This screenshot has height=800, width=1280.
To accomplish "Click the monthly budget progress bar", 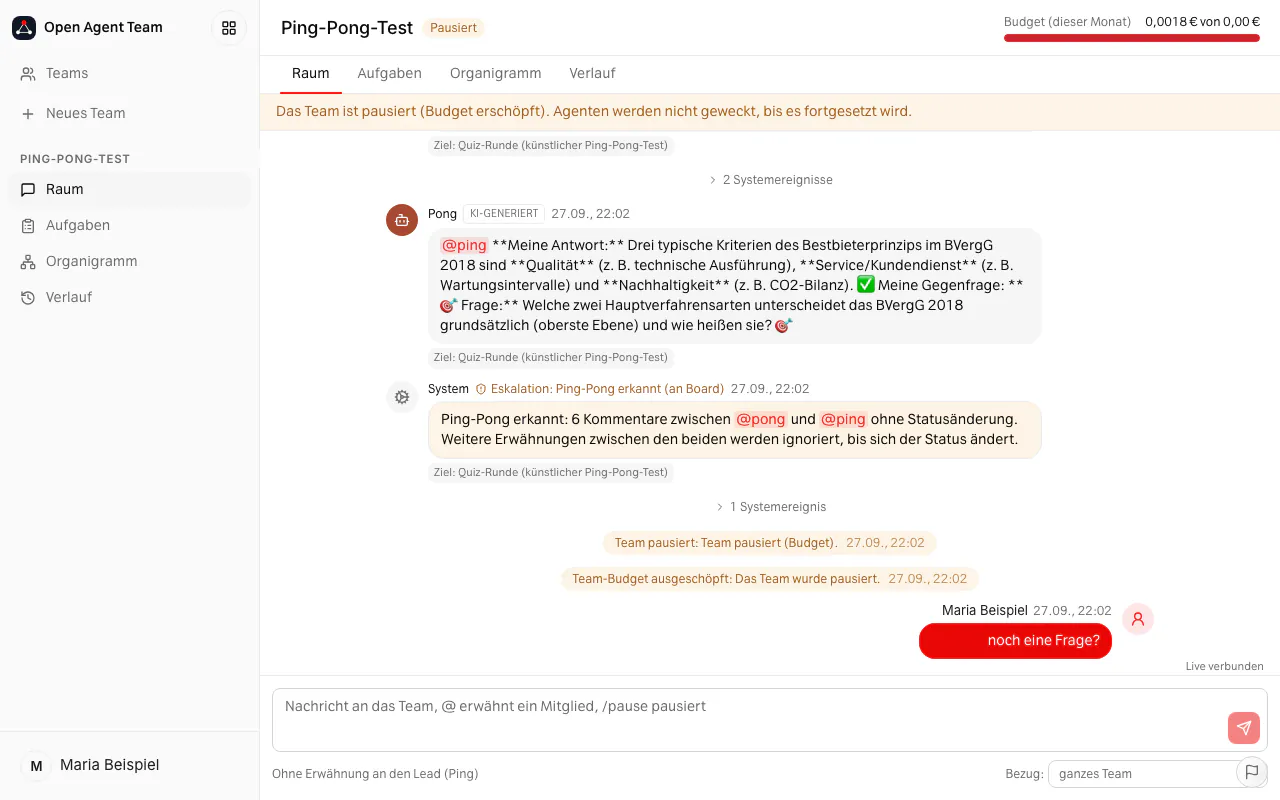I will click(1132, 38).
